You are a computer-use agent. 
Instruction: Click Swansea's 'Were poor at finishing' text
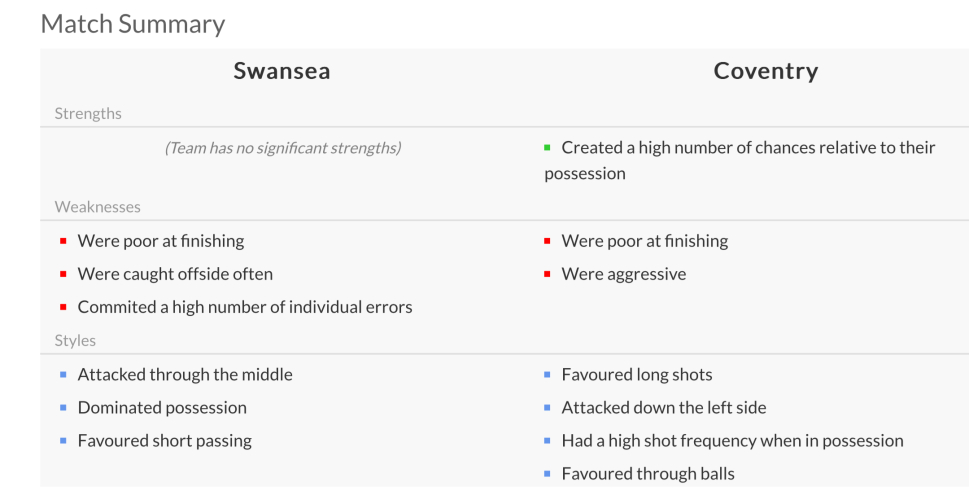click(160, 241)
